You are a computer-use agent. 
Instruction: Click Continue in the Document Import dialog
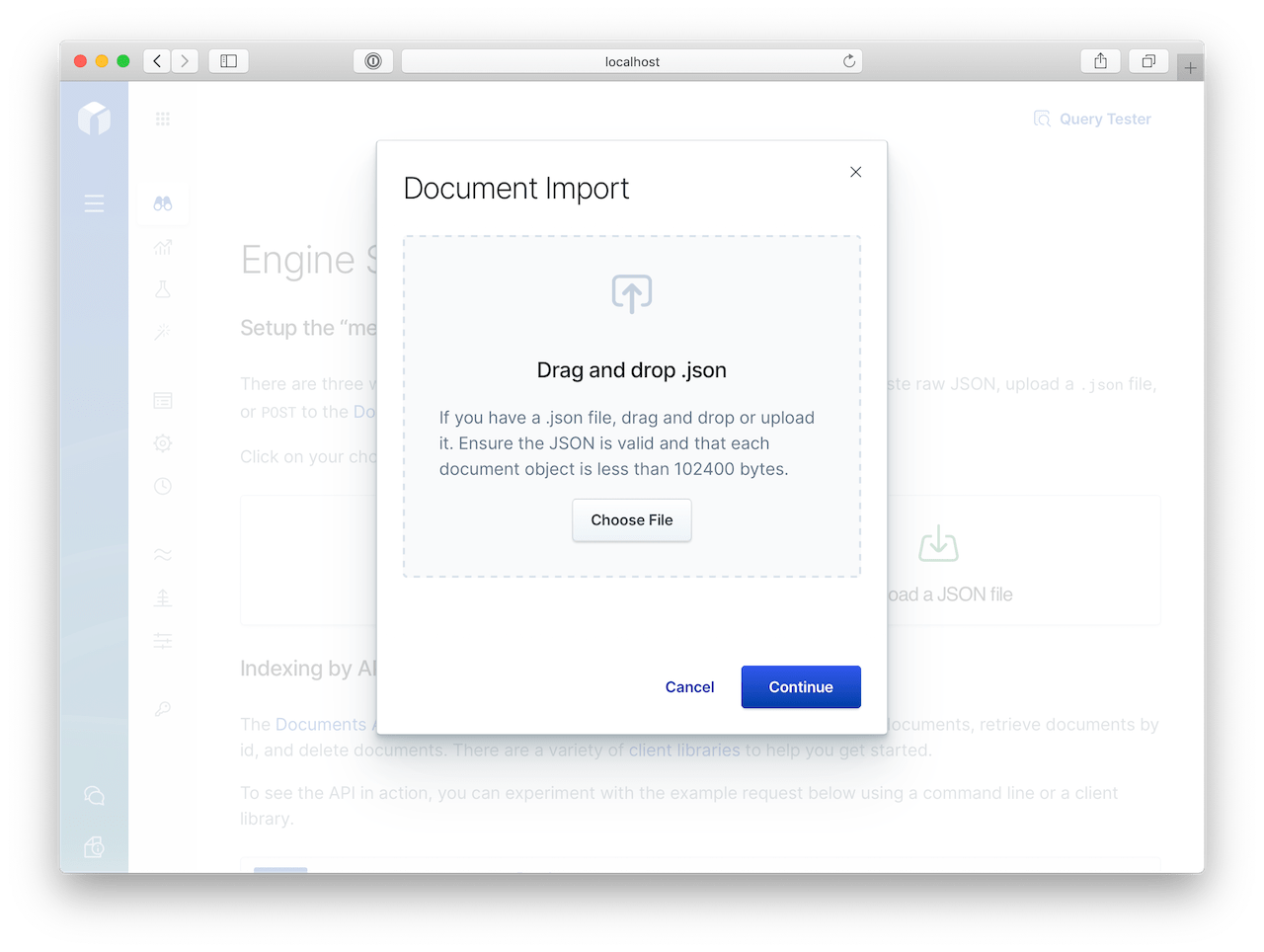pyautogui.click(x=801, y=687)
